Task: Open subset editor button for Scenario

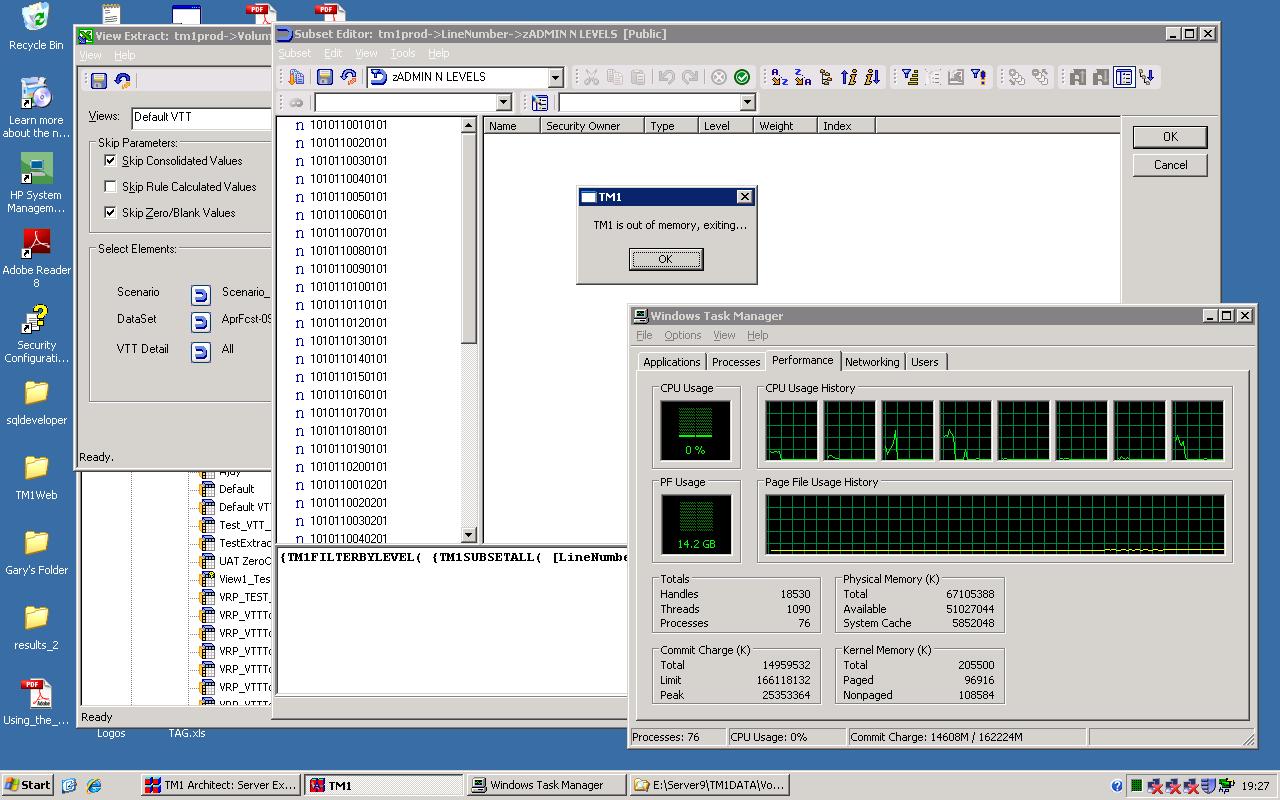Action: pos(201,295)
